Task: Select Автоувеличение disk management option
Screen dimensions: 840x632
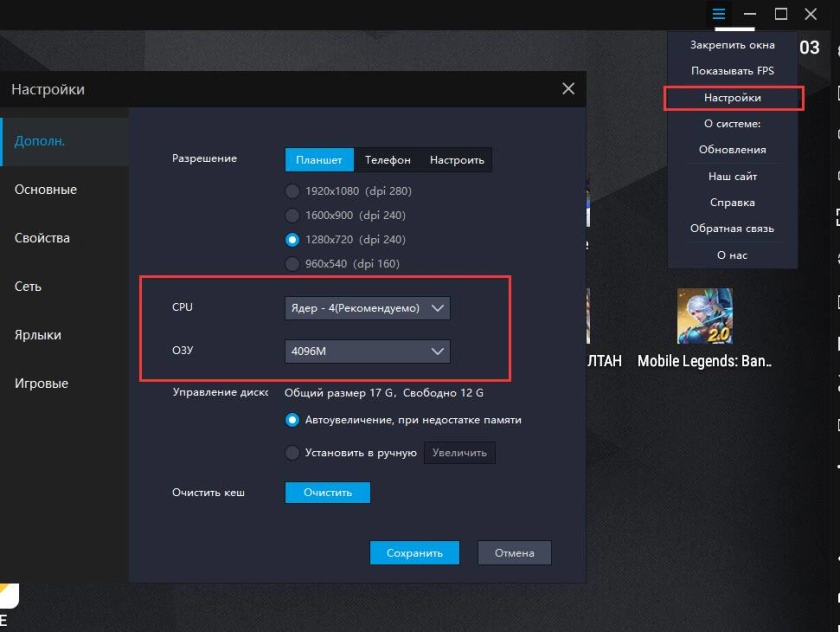Action: (292, 420)
